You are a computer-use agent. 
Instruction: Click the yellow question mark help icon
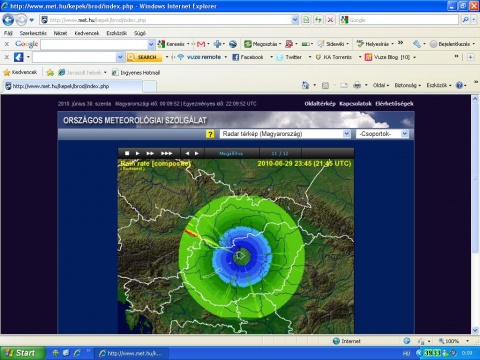point(210,134)
